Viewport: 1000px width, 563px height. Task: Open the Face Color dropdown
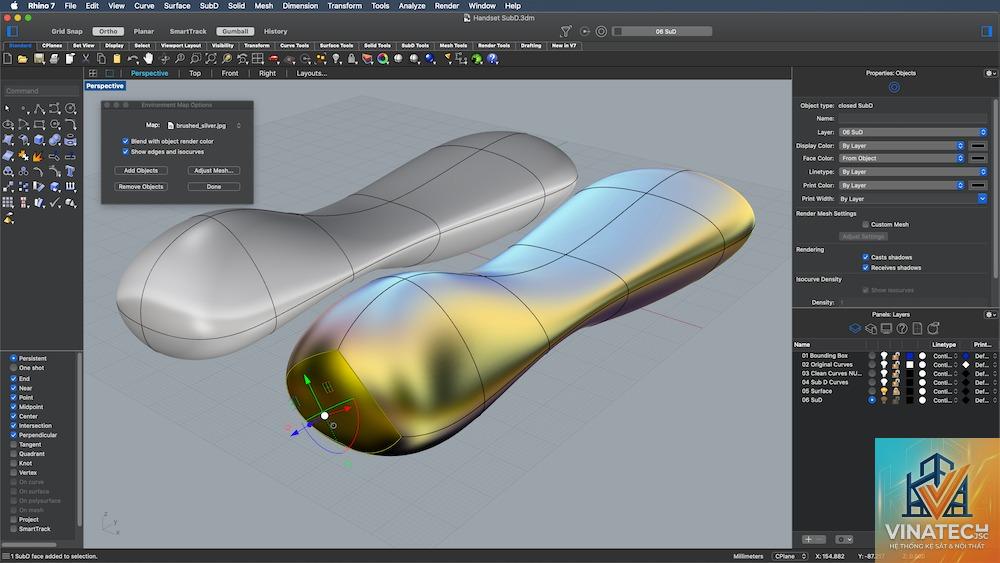pyautogui.click(x=901, y=158)
